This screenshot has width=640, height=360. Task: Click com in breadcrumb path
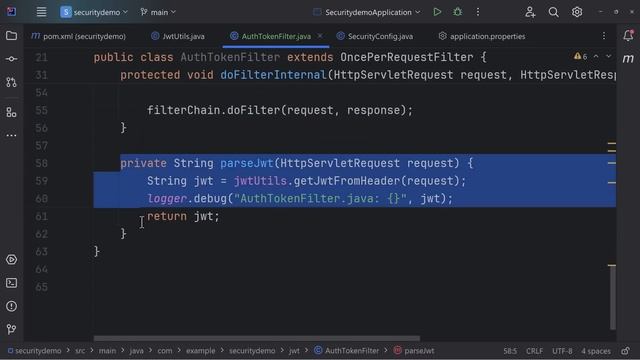(165, 351)
